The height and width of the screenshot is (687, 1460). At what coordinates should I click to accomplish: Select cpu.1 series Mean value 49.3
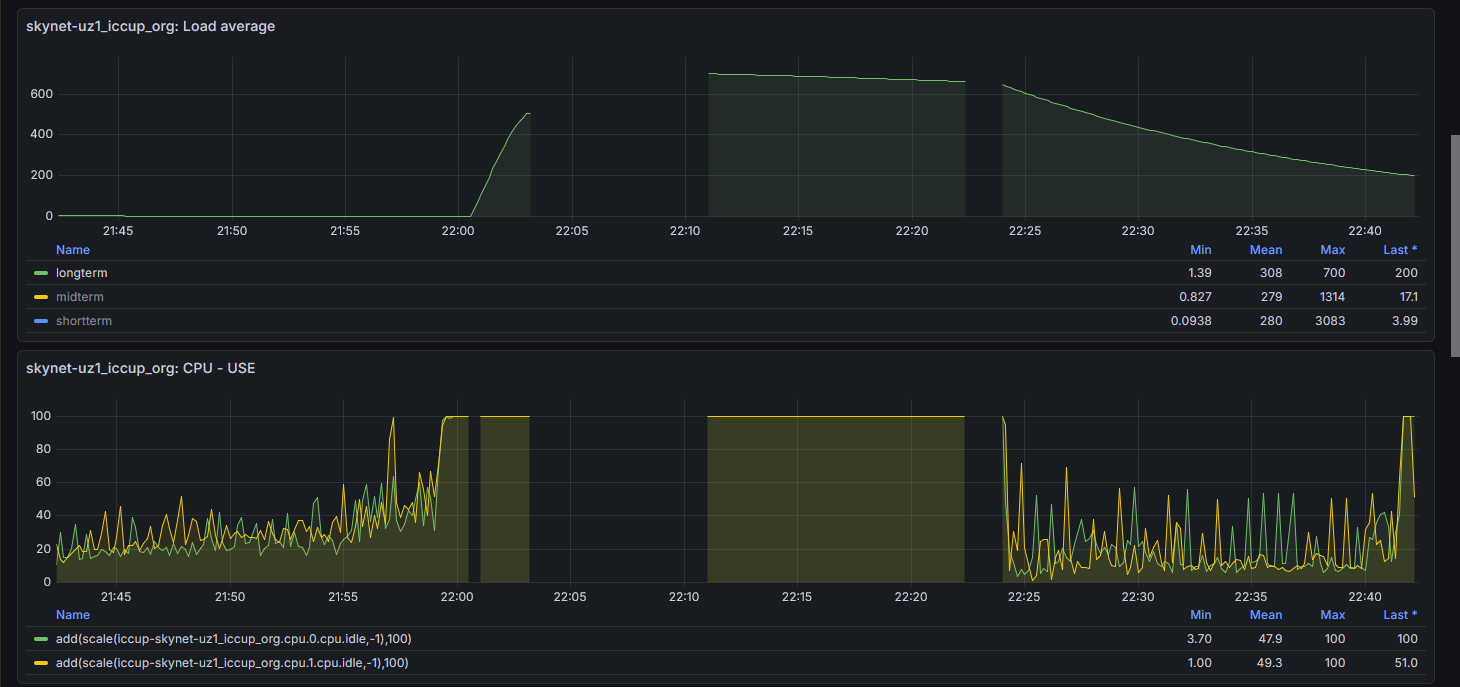tap(1271, 662)
